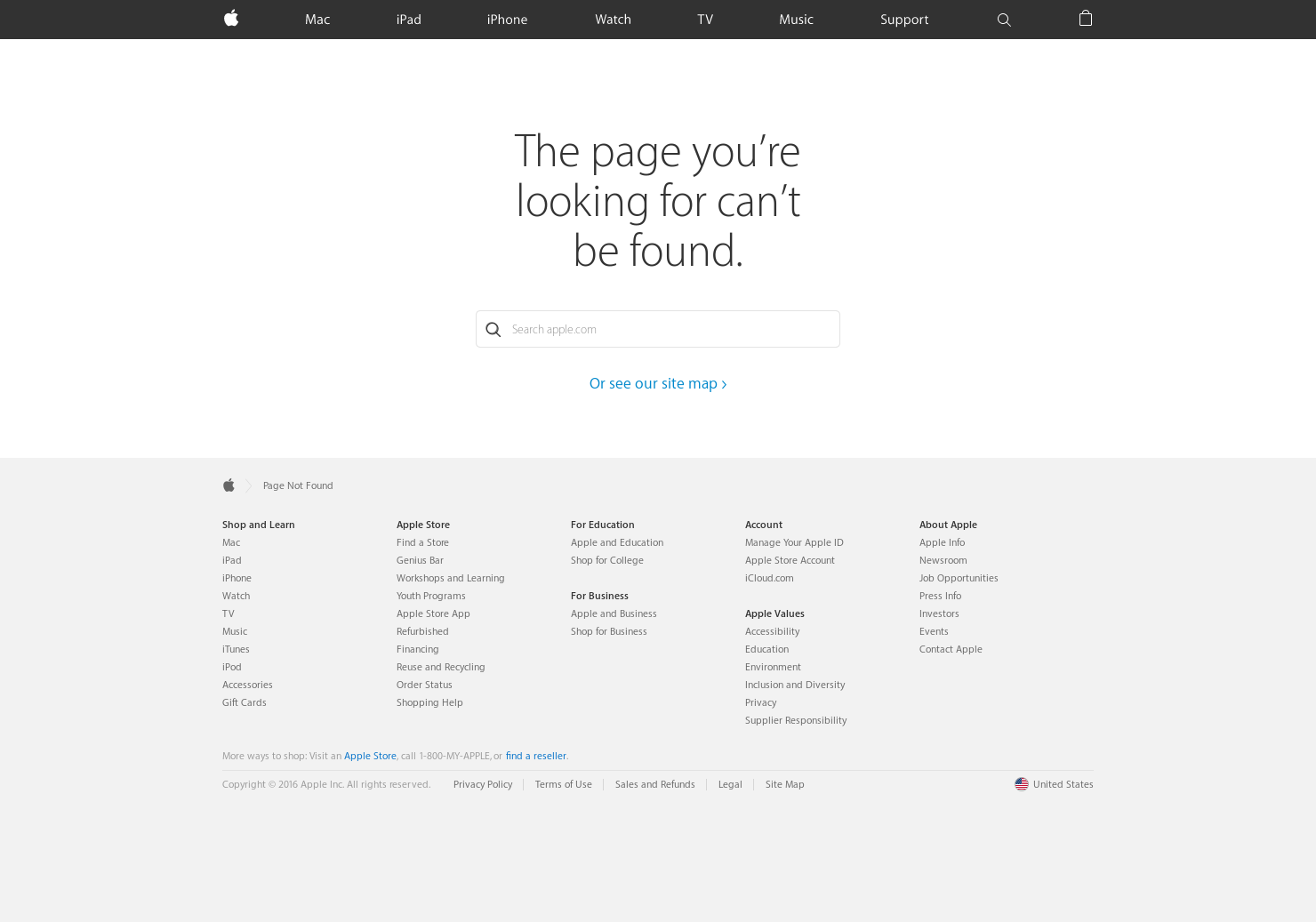The image size is (1316, 922).
Task: Open the Events link
Action: [934, 631]
